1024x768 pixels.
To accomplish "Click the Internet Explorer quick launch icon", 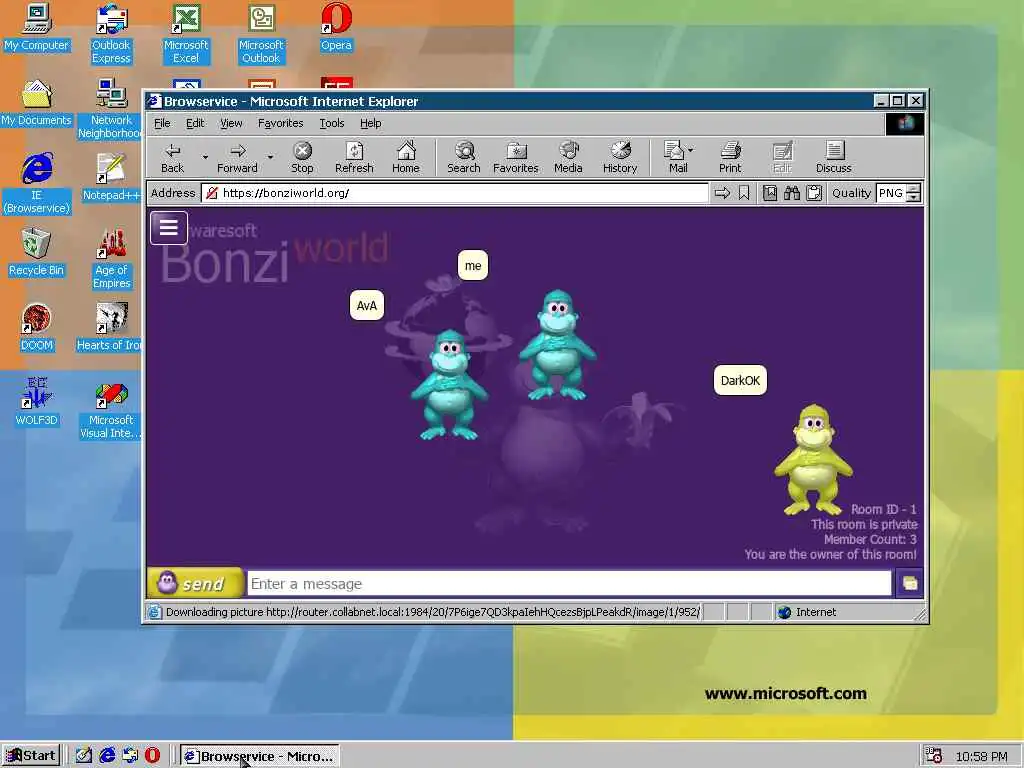I will (107, 755).
